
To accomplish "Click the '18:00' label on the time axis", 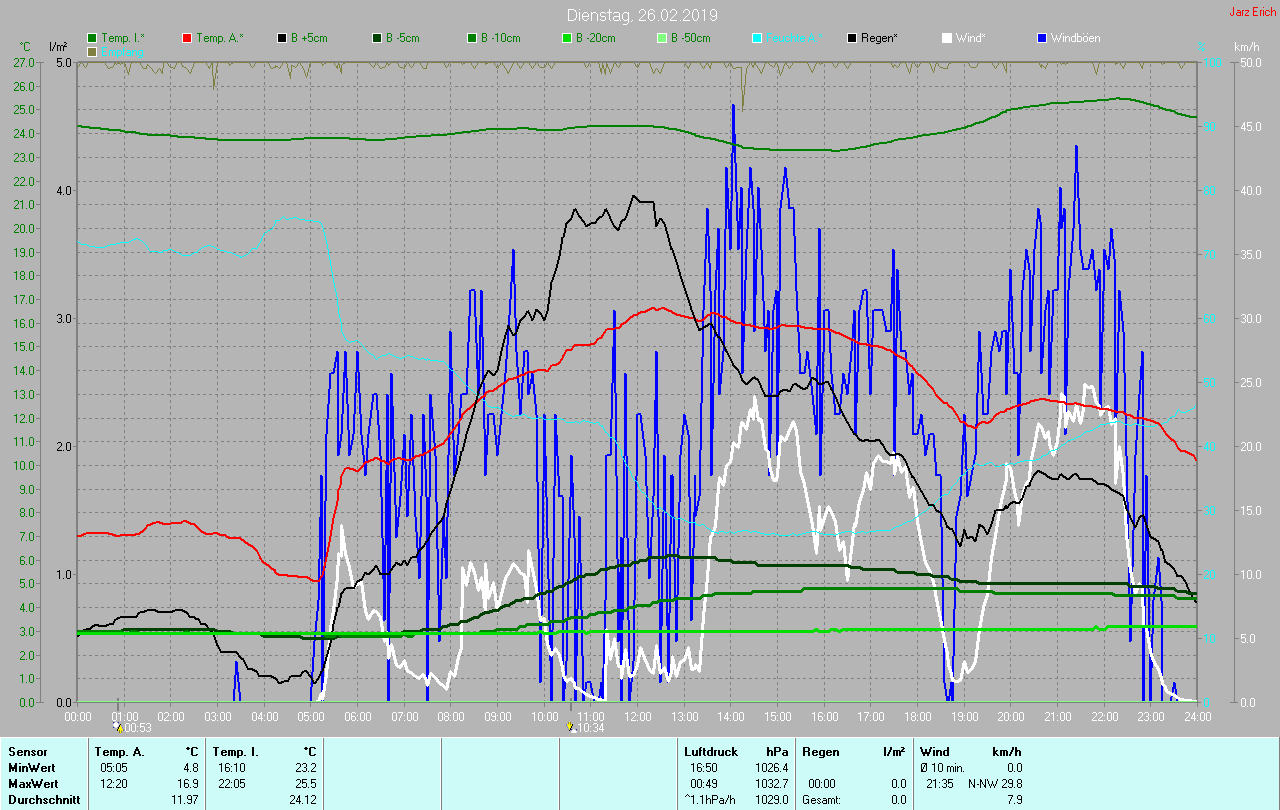I will (x=917, y=717).
